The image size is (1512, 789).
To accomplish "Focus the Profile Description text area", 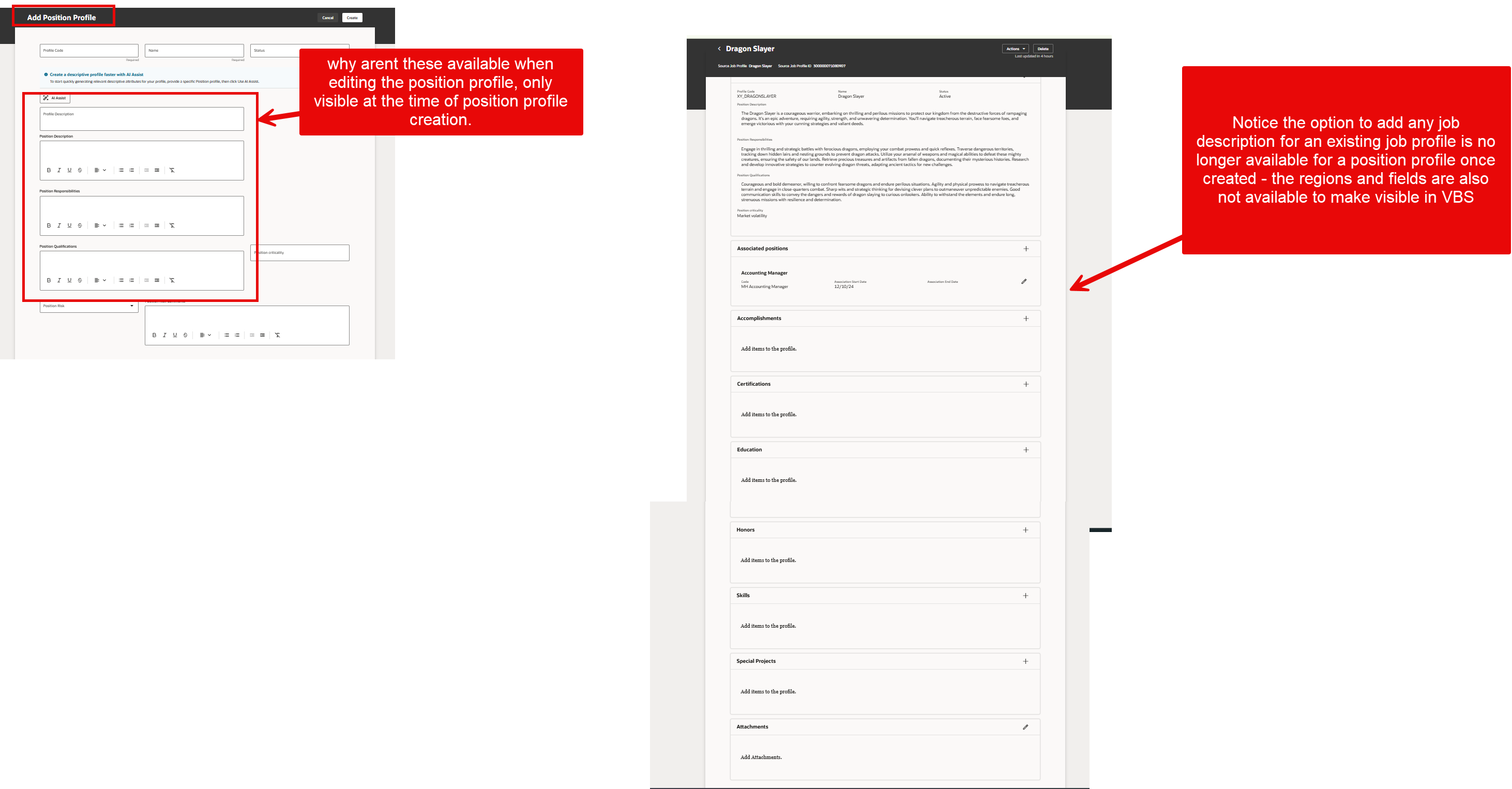I will (142, 118).
